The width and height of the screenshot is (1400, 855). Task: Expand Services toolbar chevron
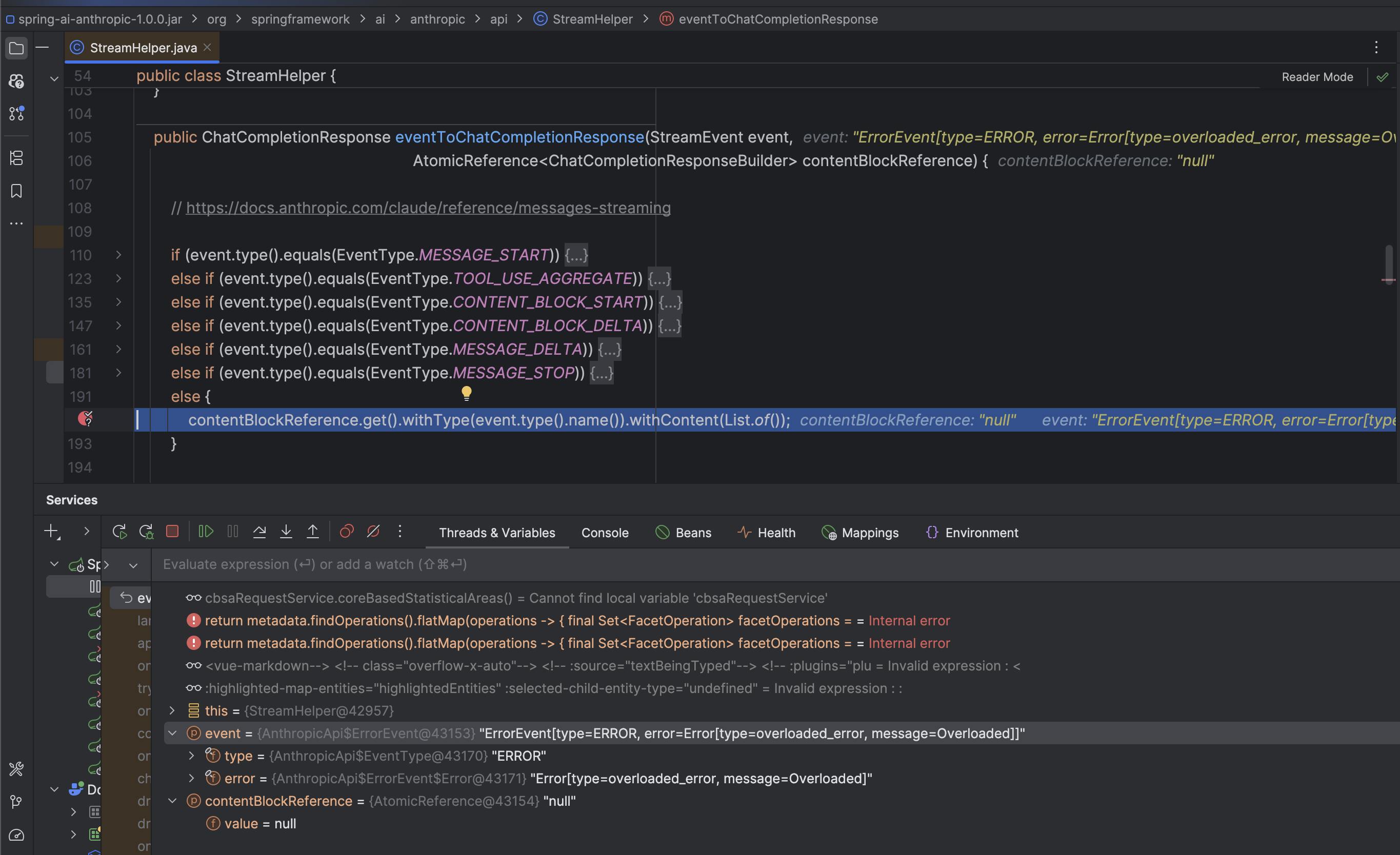point(86,531)
